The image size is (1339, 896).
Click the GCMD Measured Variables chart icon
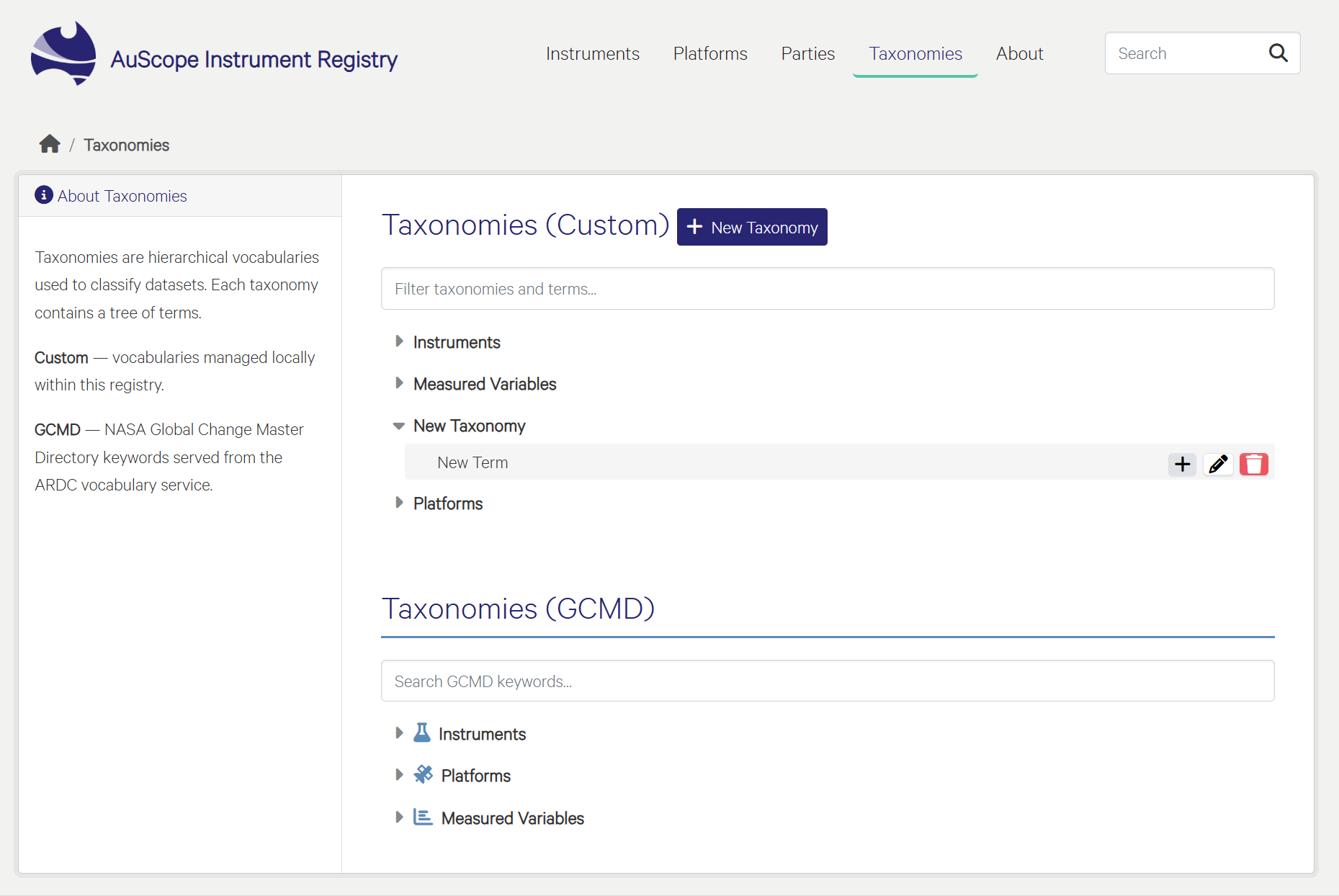pos(423,817)
